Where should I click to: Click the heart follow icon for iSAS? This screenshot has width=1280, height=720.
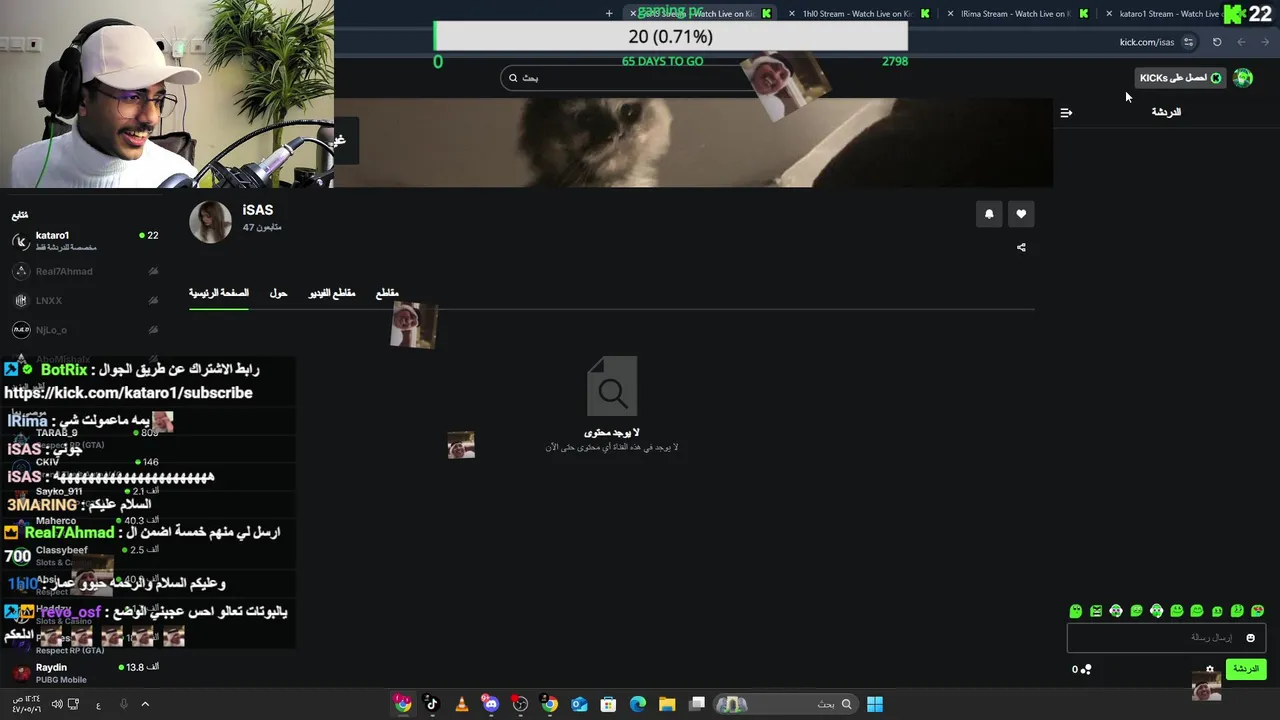[1021, 214]
